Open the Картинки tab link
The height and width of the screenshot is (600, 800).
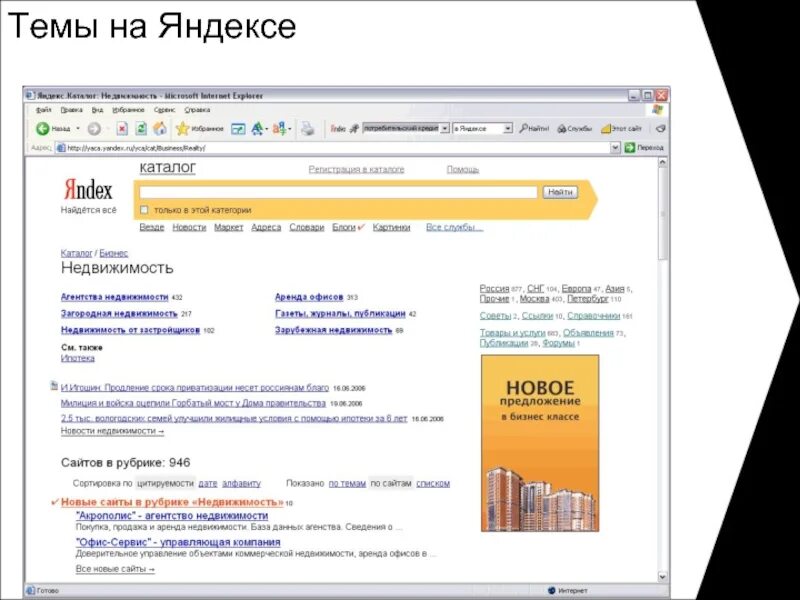pyautogui.click(x=391, y=227)
